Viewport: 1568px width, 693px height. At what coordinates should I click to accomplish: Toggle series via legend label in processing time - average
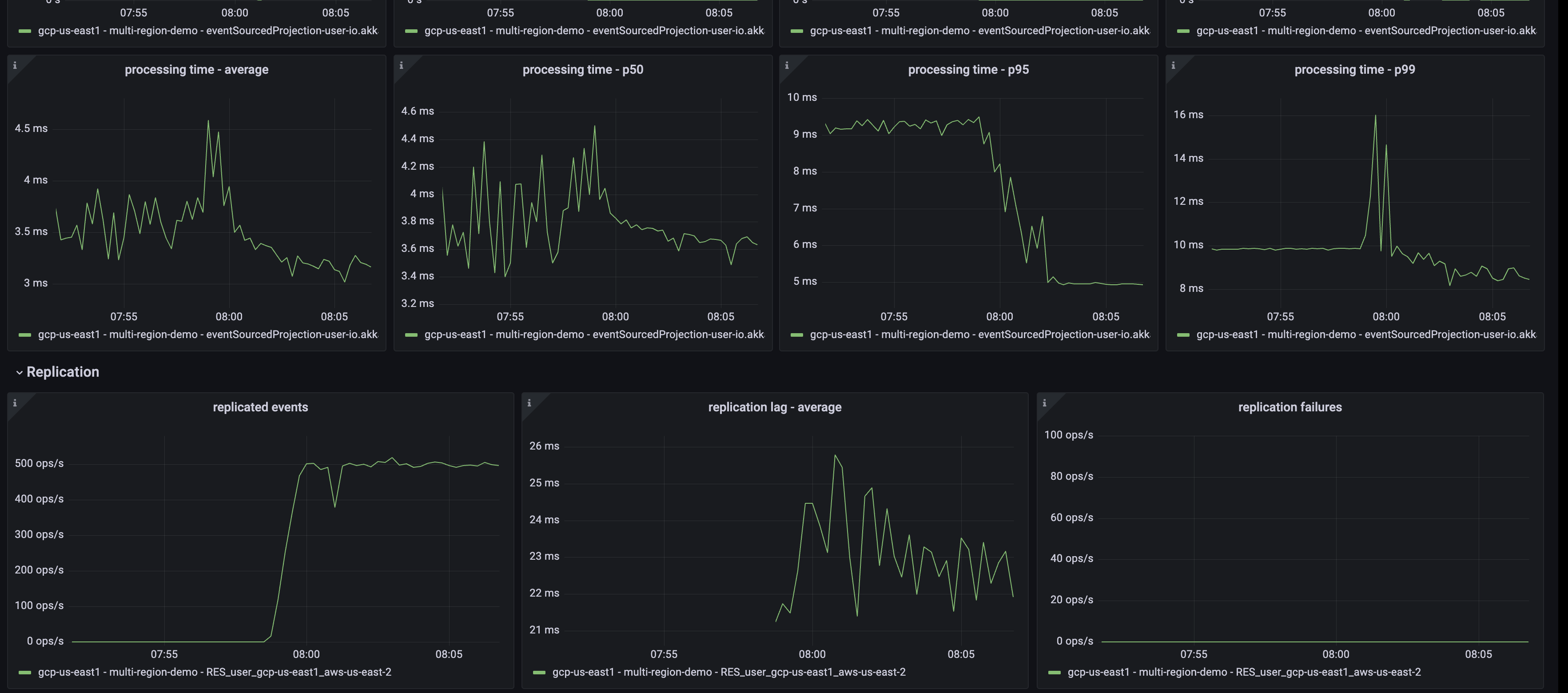[x=207, y=335]
